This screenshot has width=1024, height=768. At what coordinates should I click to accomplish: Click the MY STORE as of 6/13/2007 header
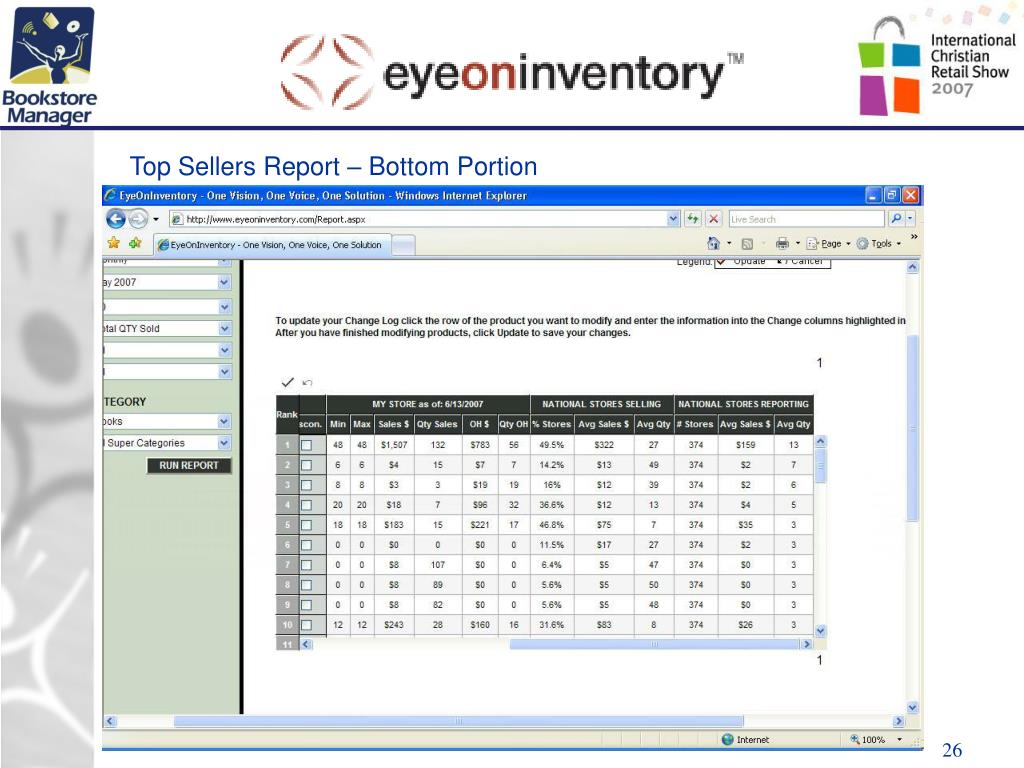click(428, 404)
